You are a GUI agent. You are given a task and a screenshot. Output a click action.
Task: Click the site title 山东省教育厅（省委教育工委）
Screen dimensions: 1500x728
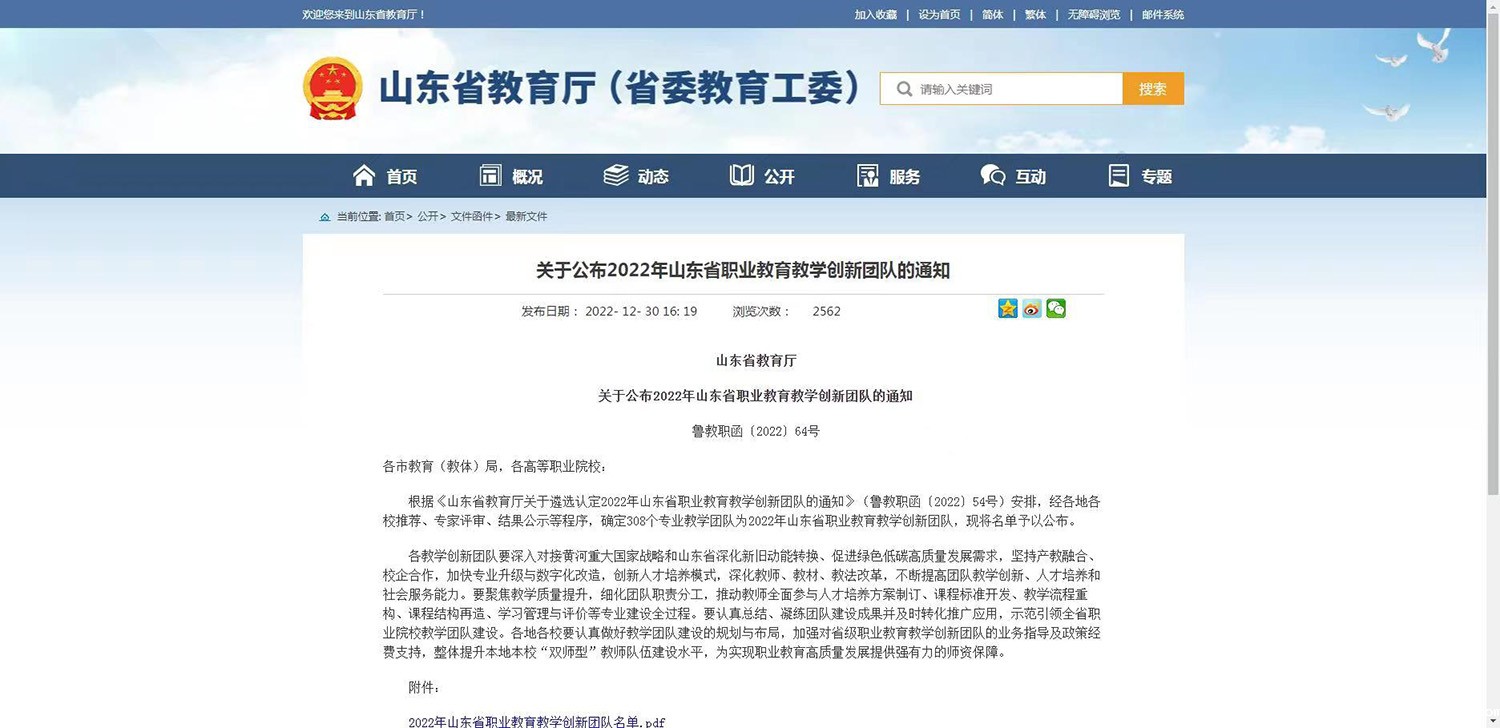pyautogui.click(x=620, y=88)
